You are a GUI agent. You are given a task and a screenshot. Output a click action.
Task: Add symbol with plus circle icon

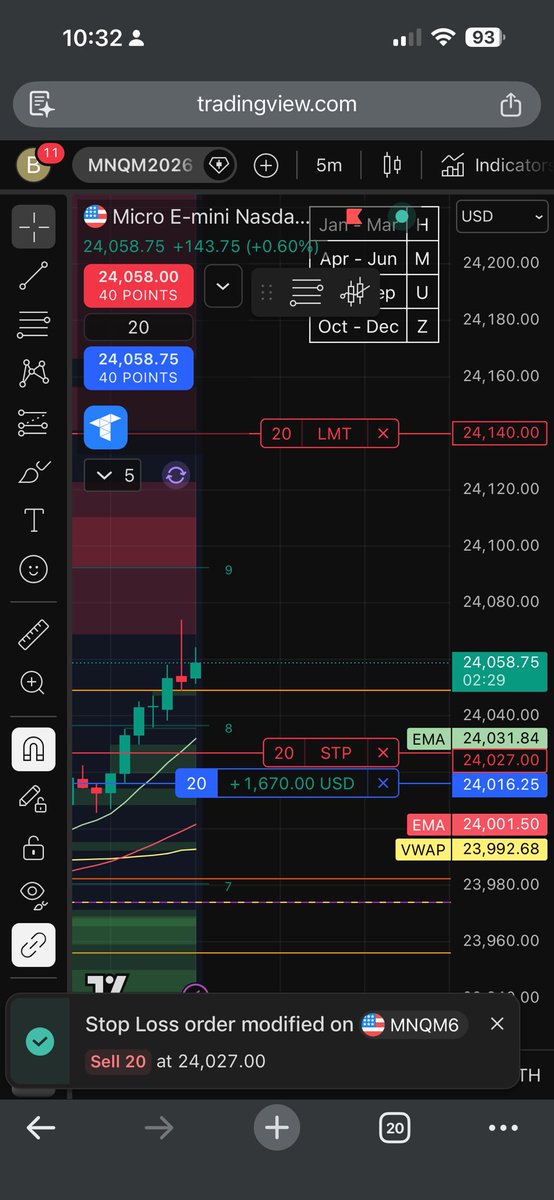click(266, 165)
